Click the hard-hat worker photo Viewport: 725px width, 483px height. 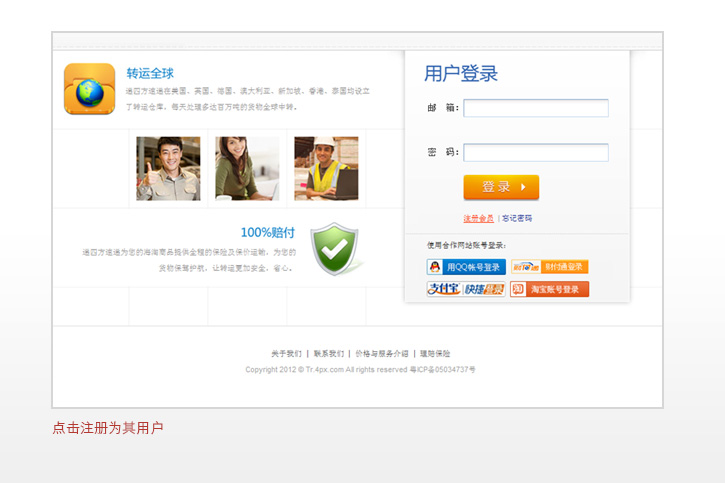[326, 169]
